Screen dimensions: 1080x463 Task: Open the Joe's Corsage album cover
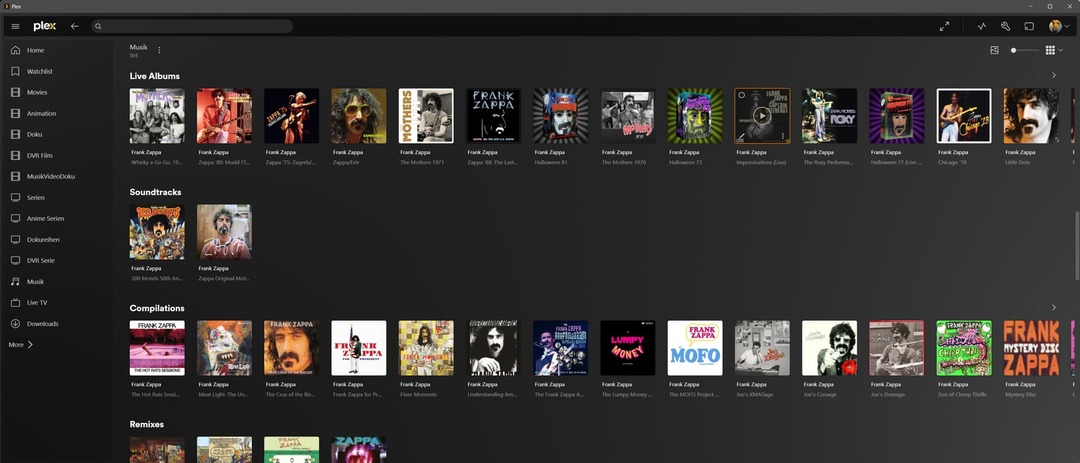tap(829, 348)
